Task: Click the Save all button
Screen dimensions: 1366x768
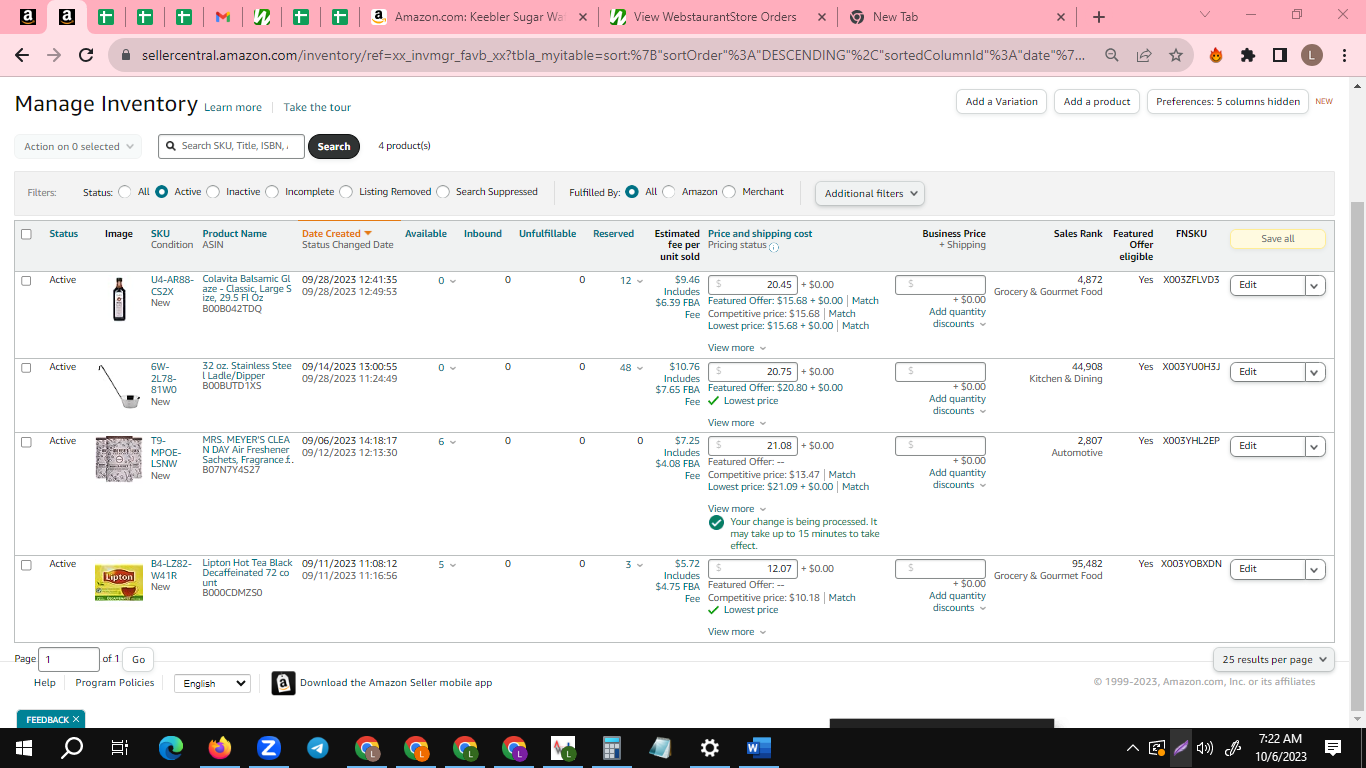Action: [x=1278, y=239]
